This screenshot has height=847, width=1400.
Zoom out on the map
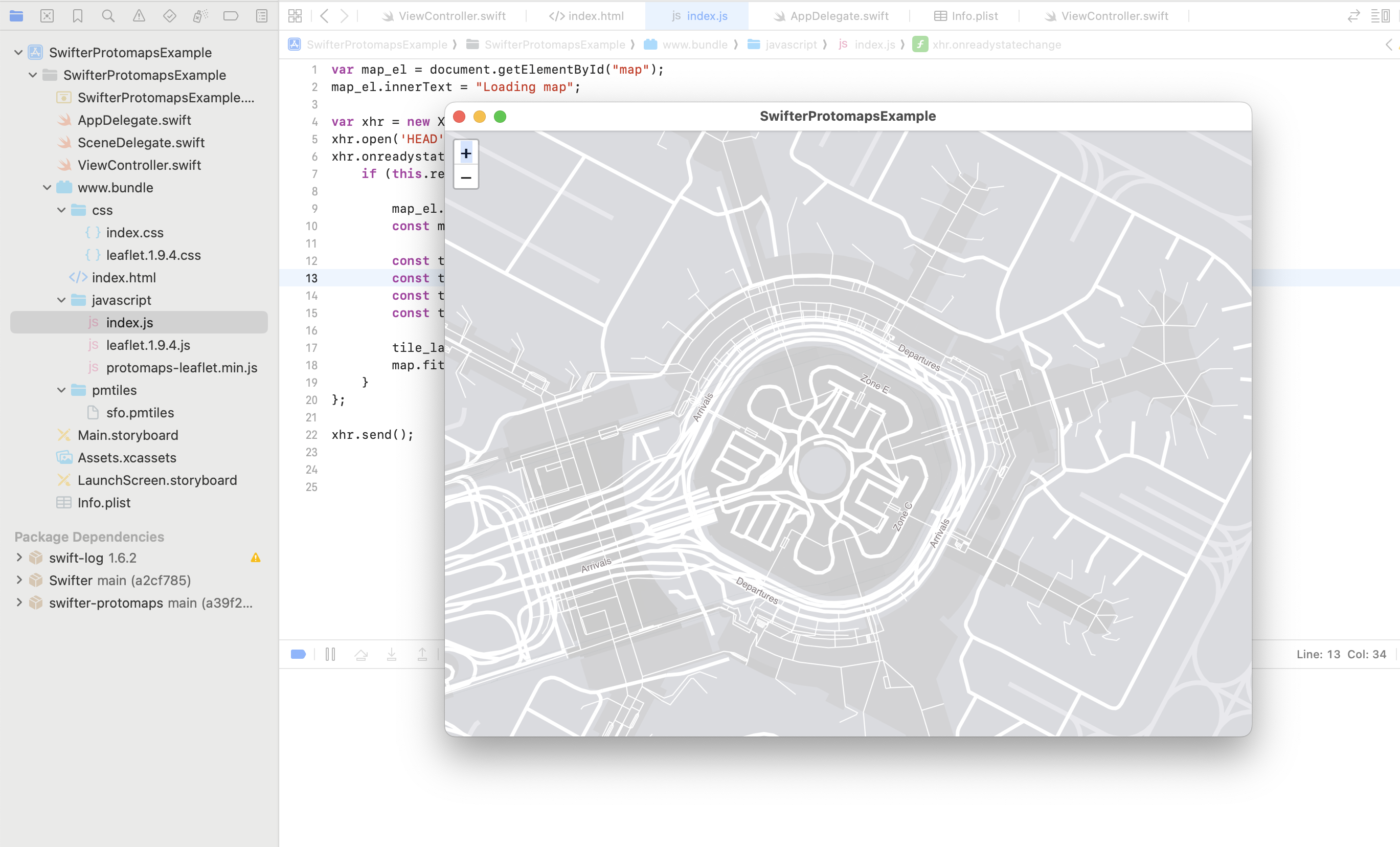coord(466,177)
